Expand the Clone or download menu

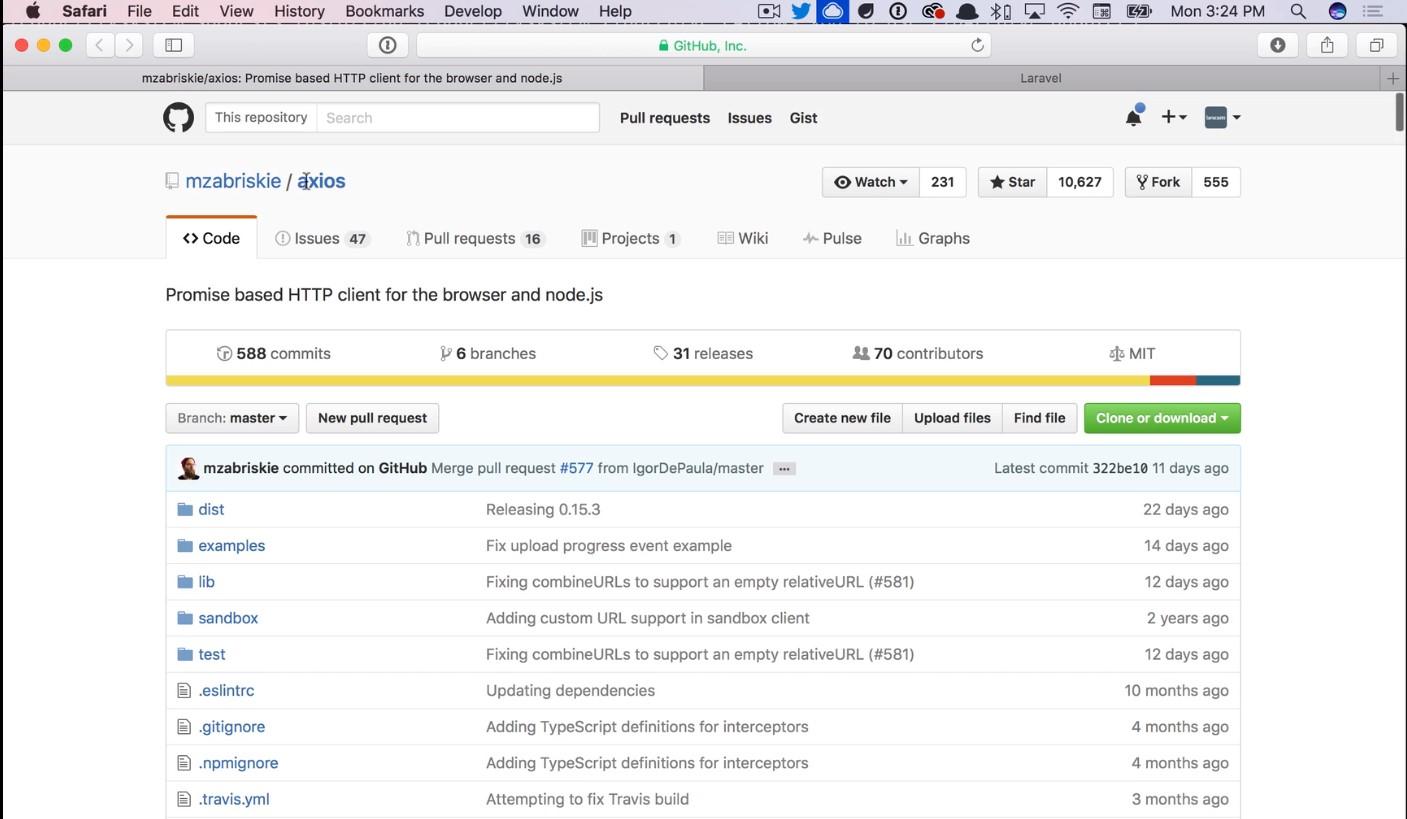(1162, 418)
